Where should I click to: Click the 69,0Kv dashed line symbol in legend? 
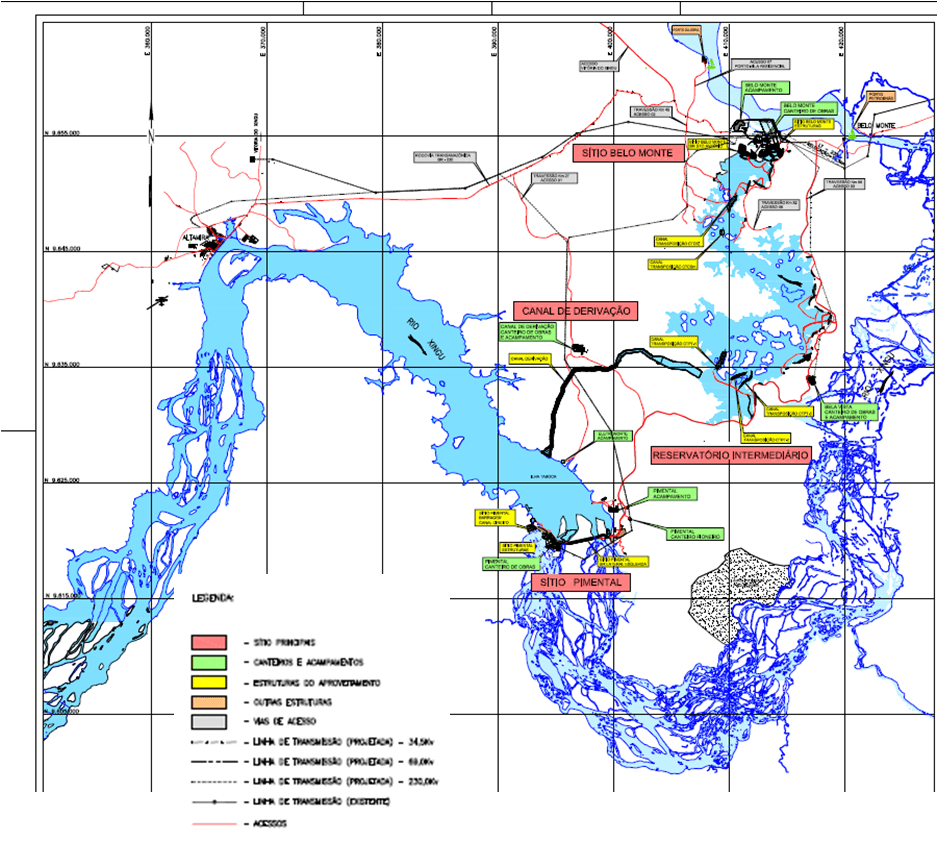(214, 762)
